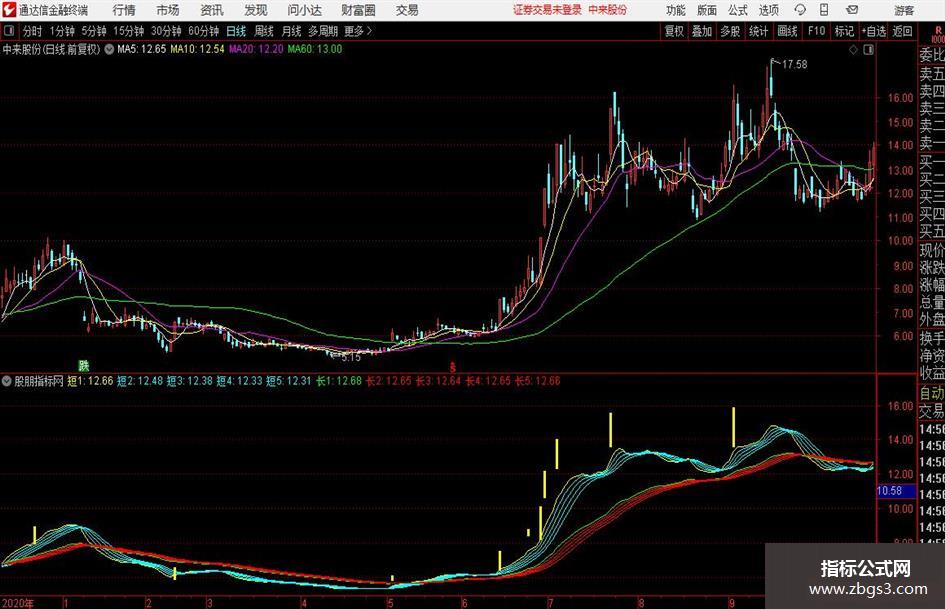Image resolution: width=945 pixels, height=609 pixels.
Task: Click the 统计 statistics button
Action: tap(758, 31)
